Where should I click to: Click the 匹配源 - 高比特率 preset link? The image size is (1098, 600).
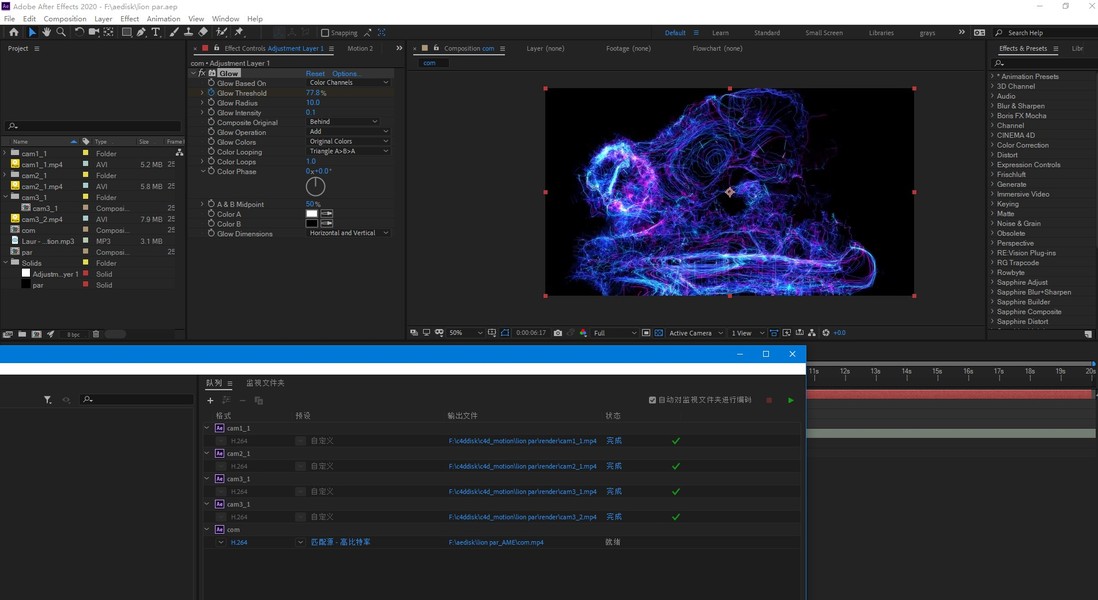[340, 542]
